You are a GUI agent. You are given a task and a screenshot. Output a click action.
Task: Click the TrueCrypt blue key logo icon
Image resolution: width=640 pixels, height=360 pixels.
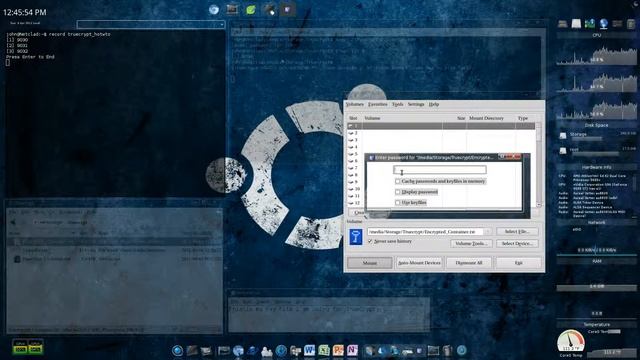pos(356,237)
